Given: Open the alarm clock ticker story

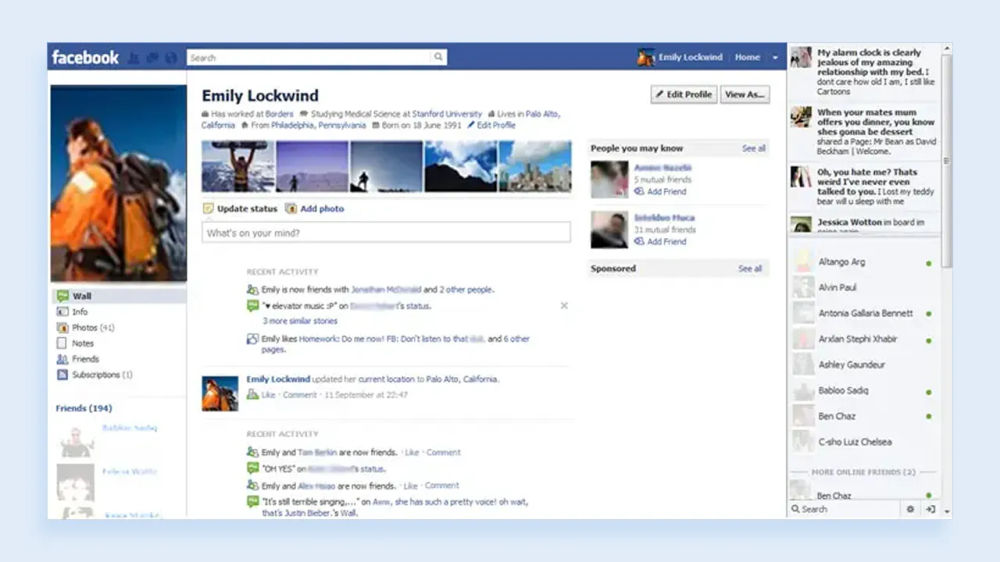Looking at the screenshot, I should coord(864,72).
